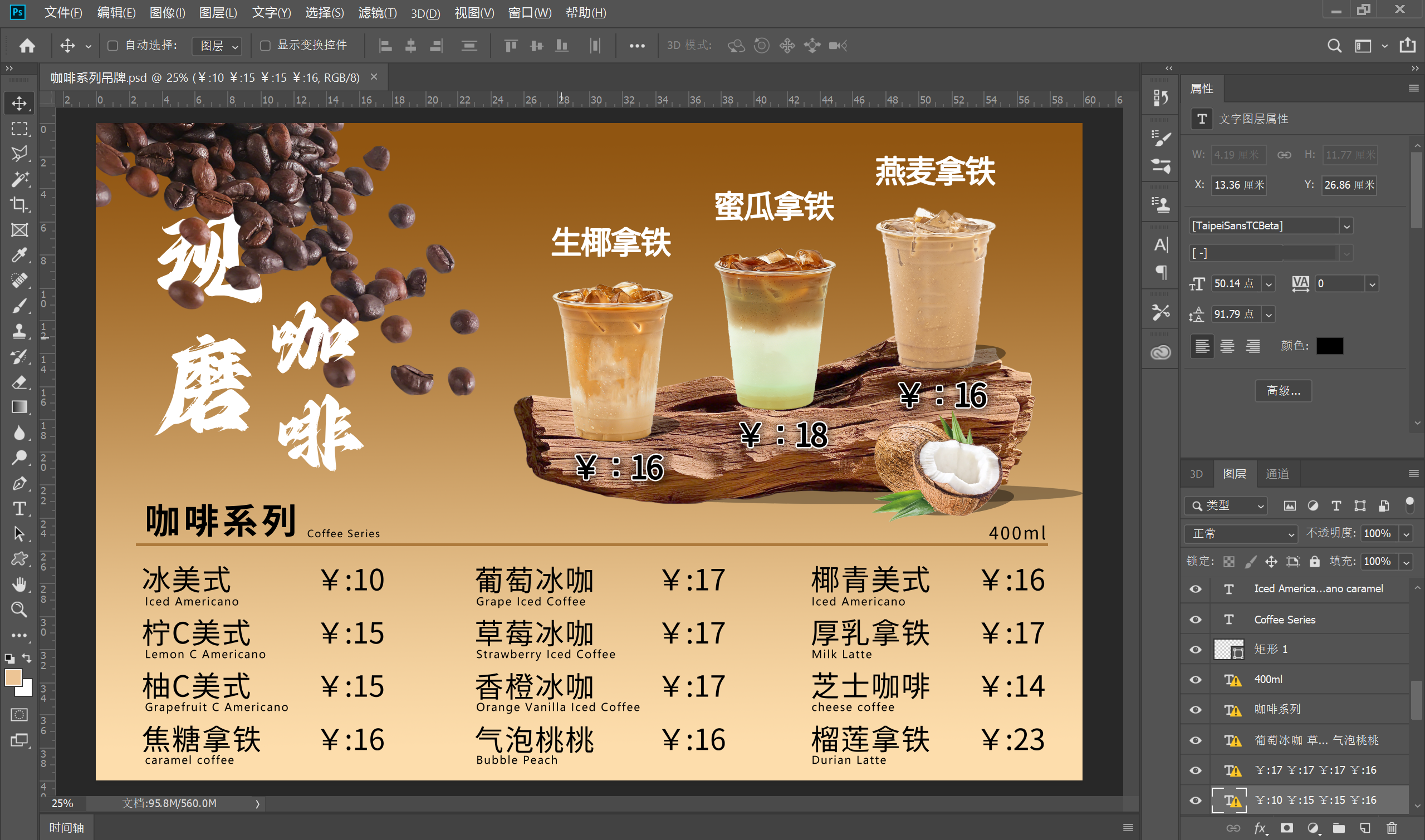This screenshot has height=840, width=1425.
Task: Enable the 自动选择 checkbox
Action: [112, 46]
